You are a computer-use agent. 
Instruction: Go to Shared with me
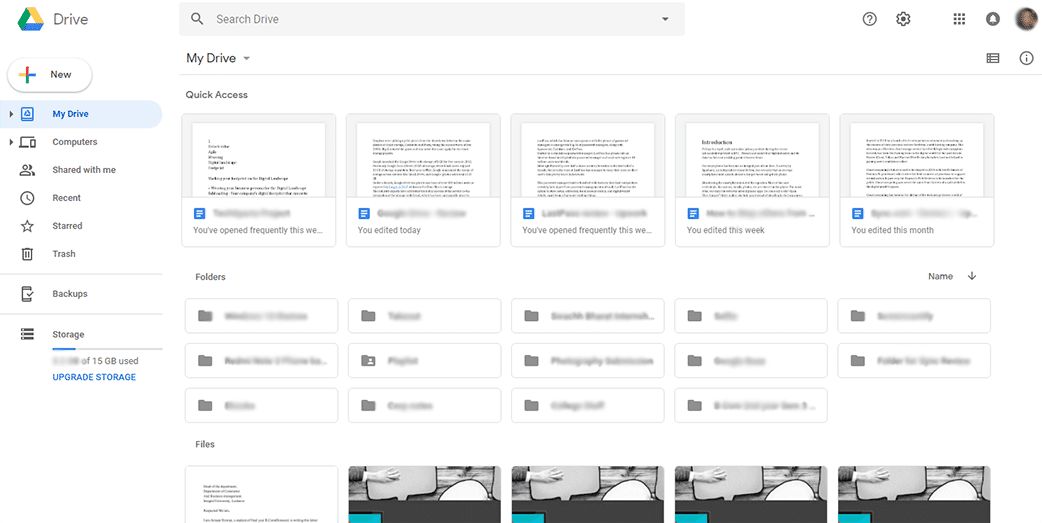pos(83,170)
